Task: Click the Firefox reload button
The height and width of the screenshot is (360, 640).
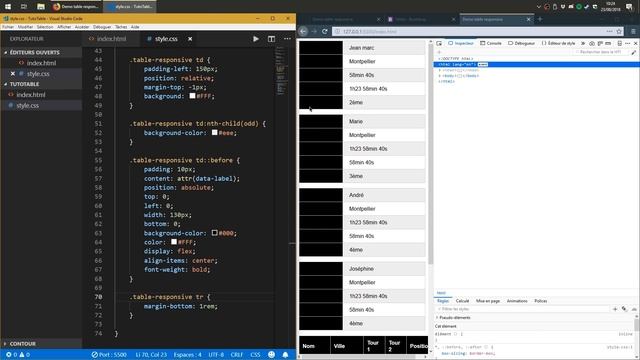Action: pos(325,31)
